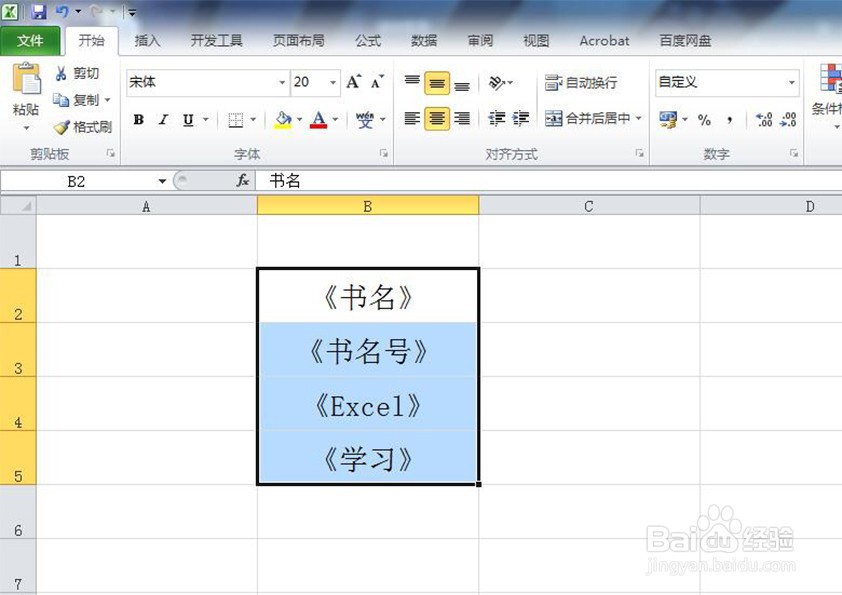Increase font size with large A icon
Image resolution: width=842 pixels, height=595 pixels.
[353, 82]
